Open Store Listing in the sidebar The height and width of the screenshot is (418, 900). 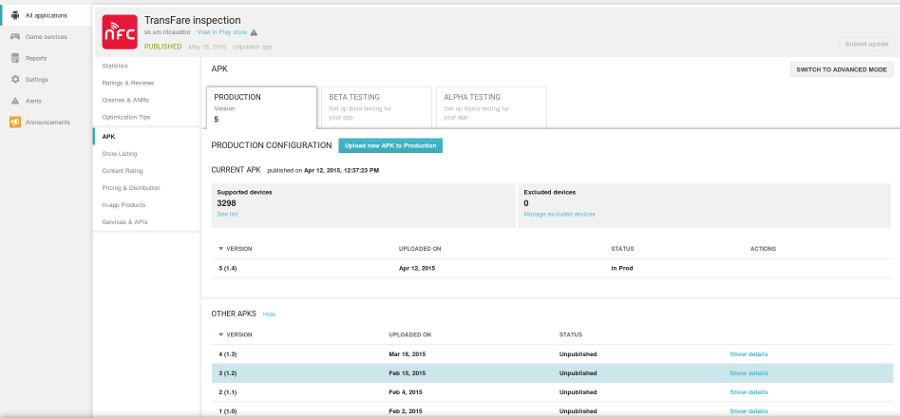pyautogui.click(x=120, y=153)
